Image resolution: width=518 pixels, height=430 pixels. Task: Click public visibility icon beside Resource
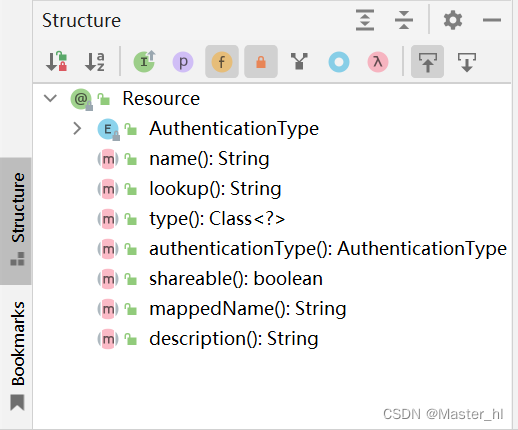pyautogui.click(x=104, y=99)
